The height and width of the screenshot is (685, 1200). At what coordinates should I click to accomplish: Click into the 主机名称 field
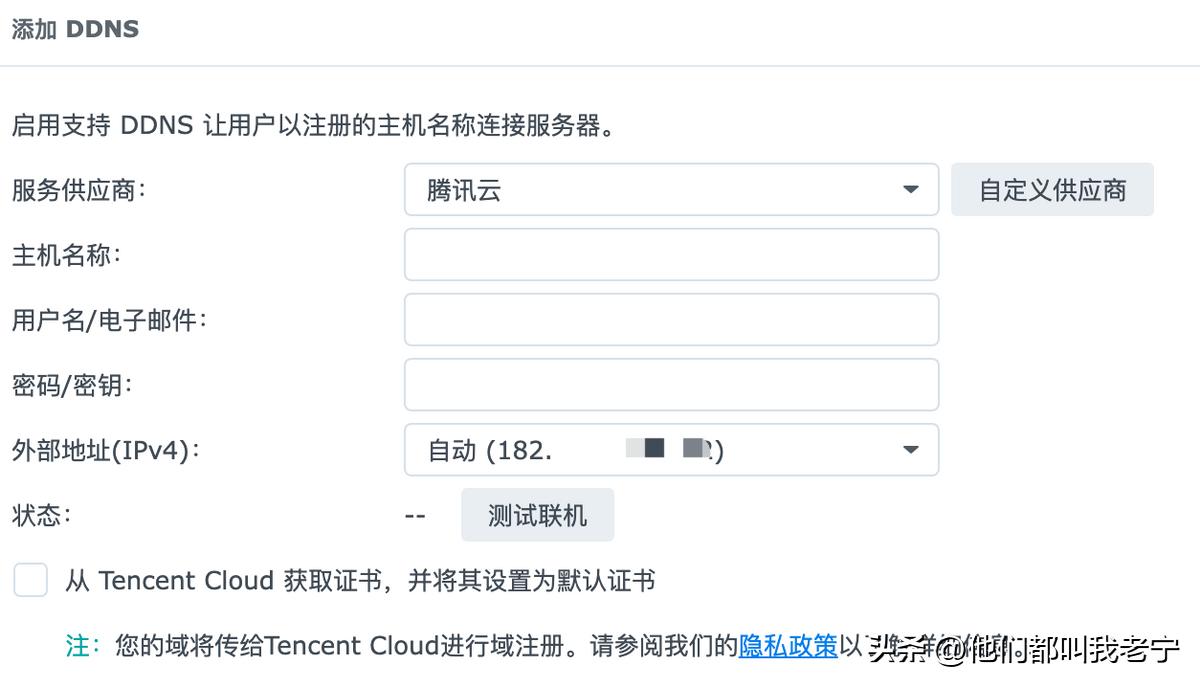point(670,254)
